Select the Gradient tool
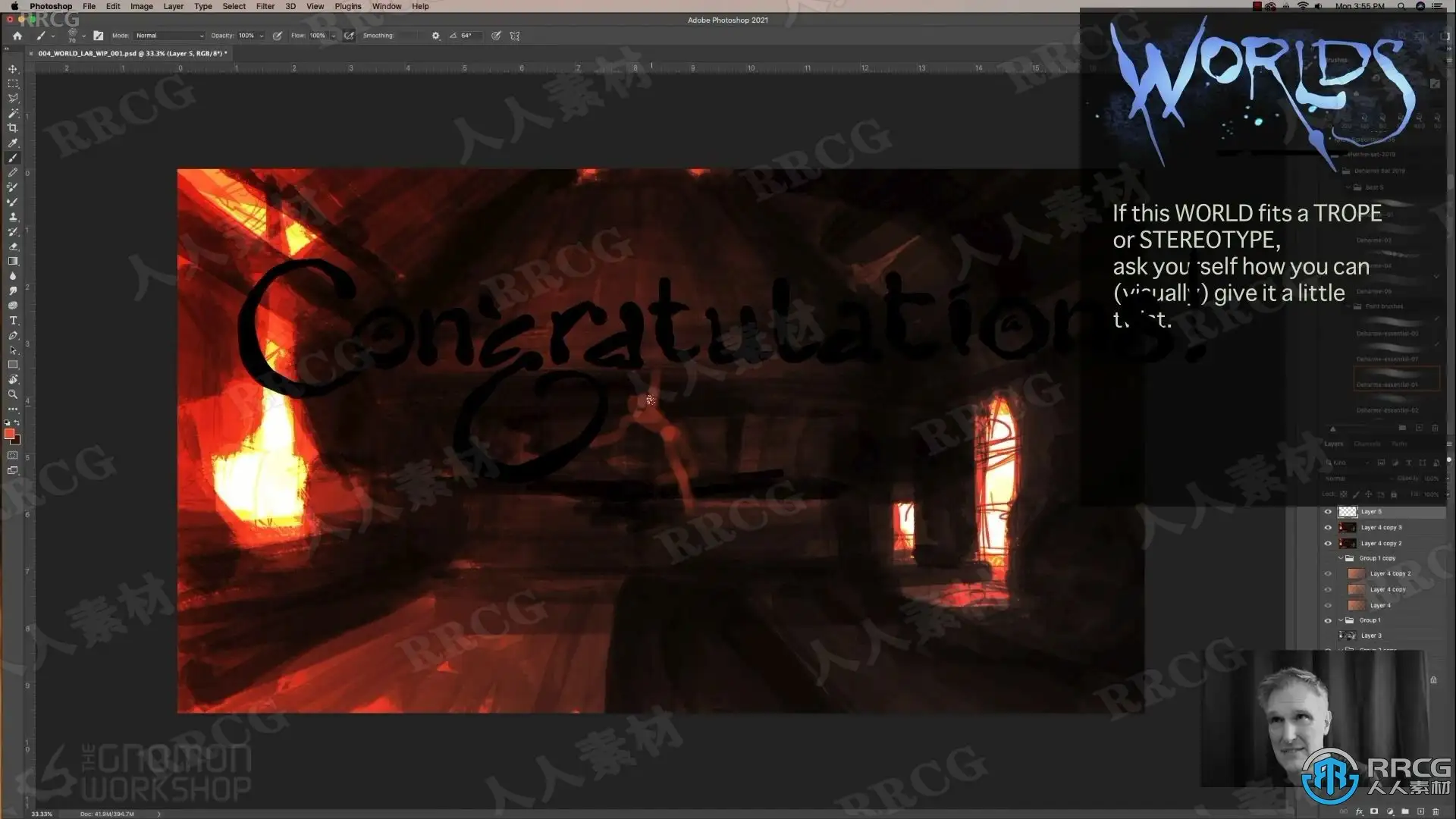1456x819 pixels. tap(13, 262)
